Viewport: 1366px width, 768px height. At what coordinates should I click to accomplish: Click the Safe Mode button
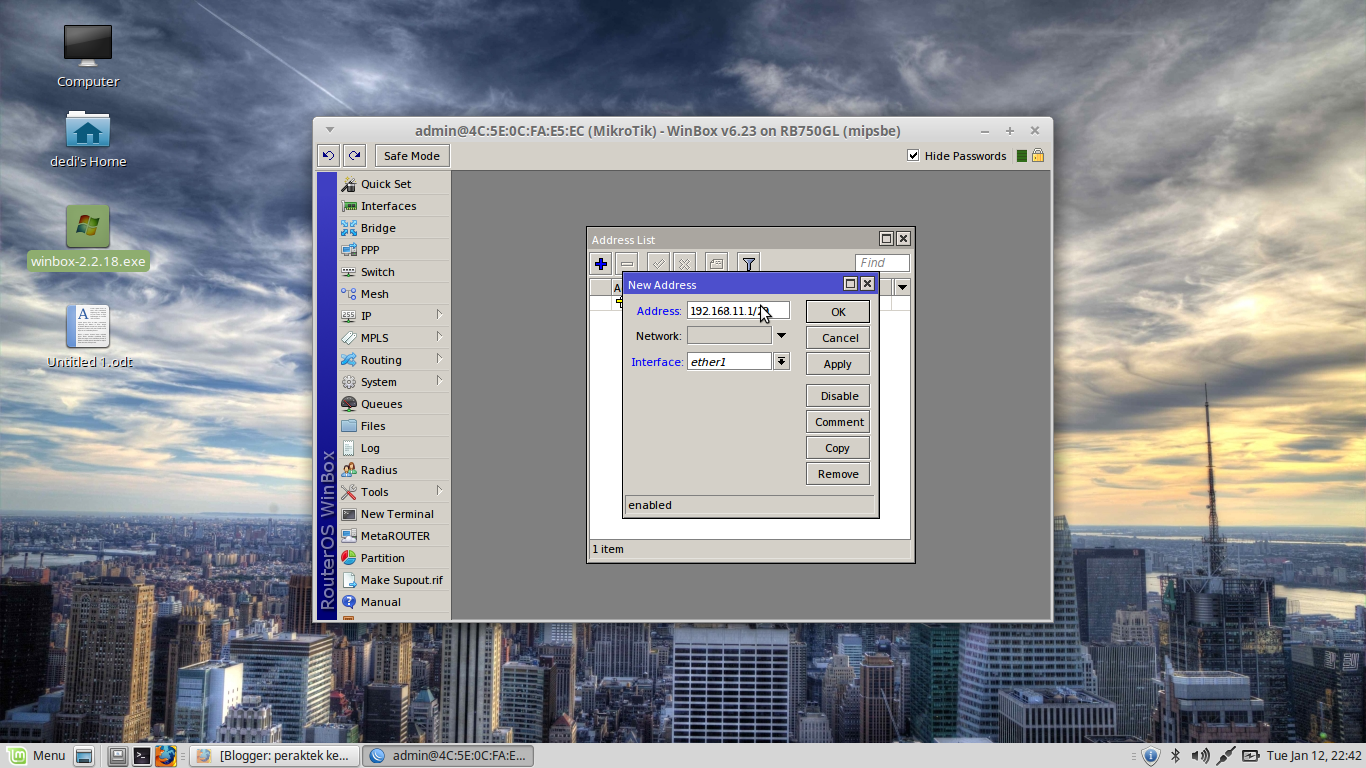click(412, 156)
